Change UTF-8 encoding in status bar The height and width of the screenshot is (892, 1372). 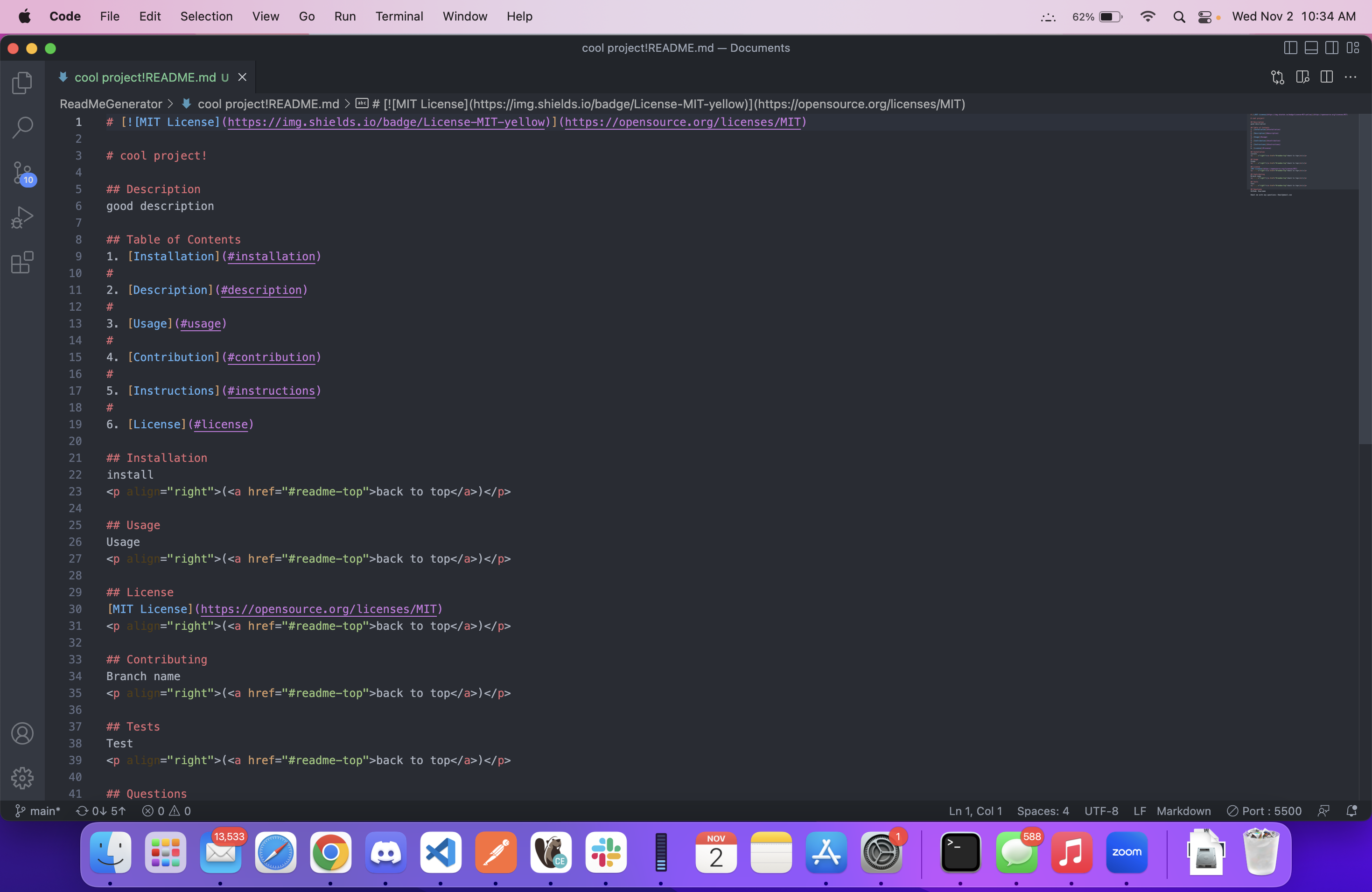[1101, 811]
